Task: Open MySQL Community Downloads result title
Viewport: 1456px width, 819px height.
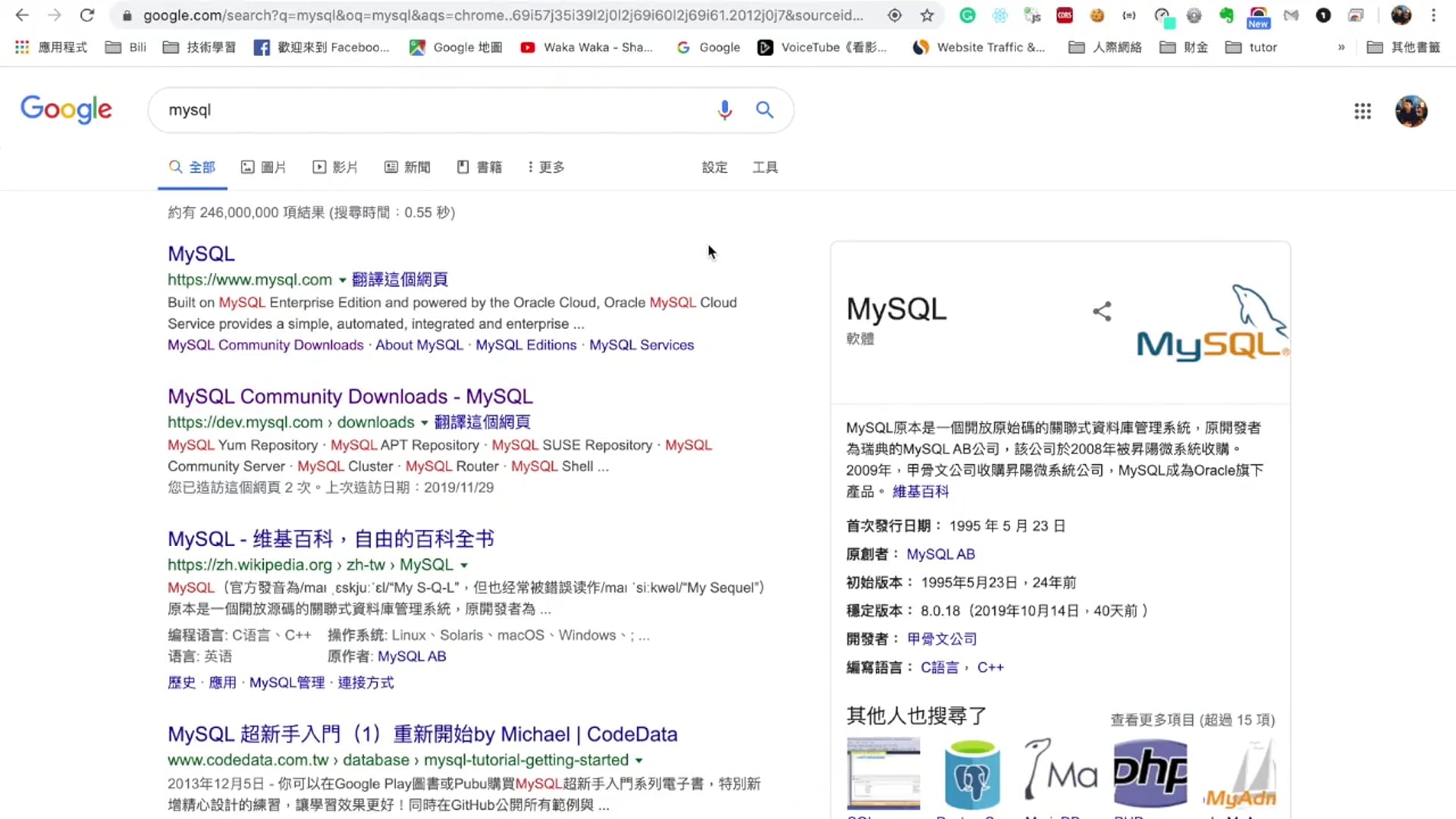Action: (x=350, y=397)
